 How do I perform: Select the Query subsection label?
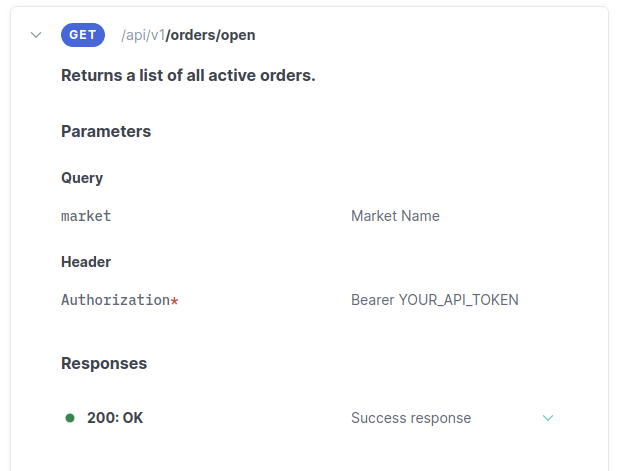(82, 178)
